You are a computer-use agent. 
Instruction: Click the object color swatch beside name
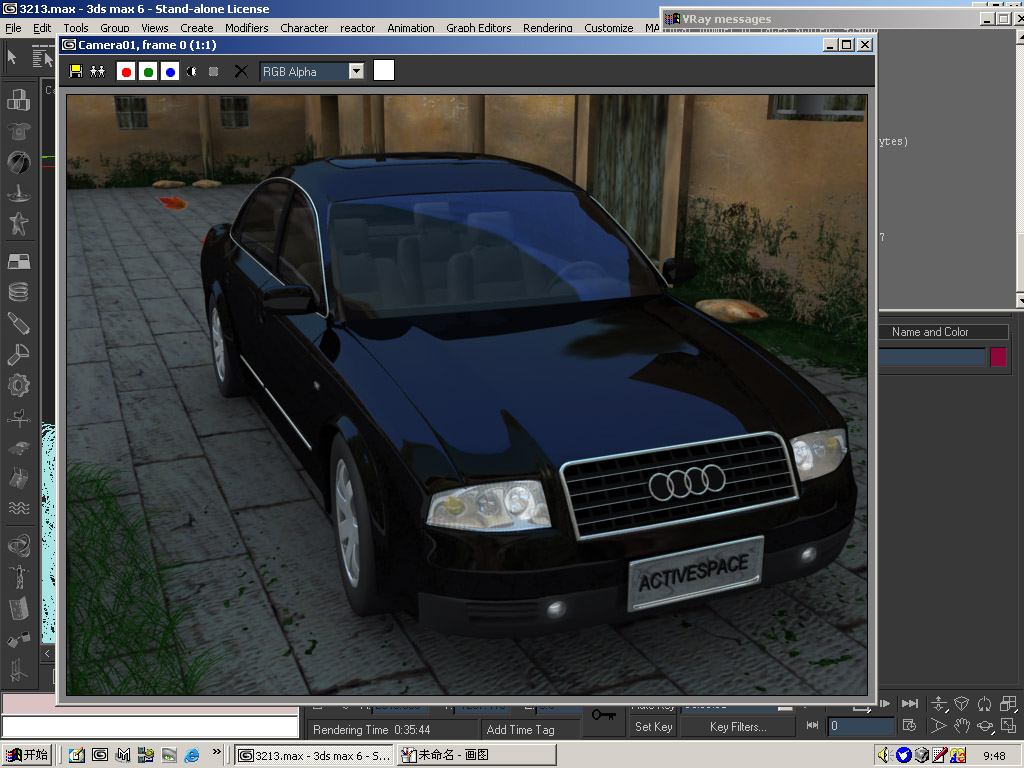coord(999,357)
